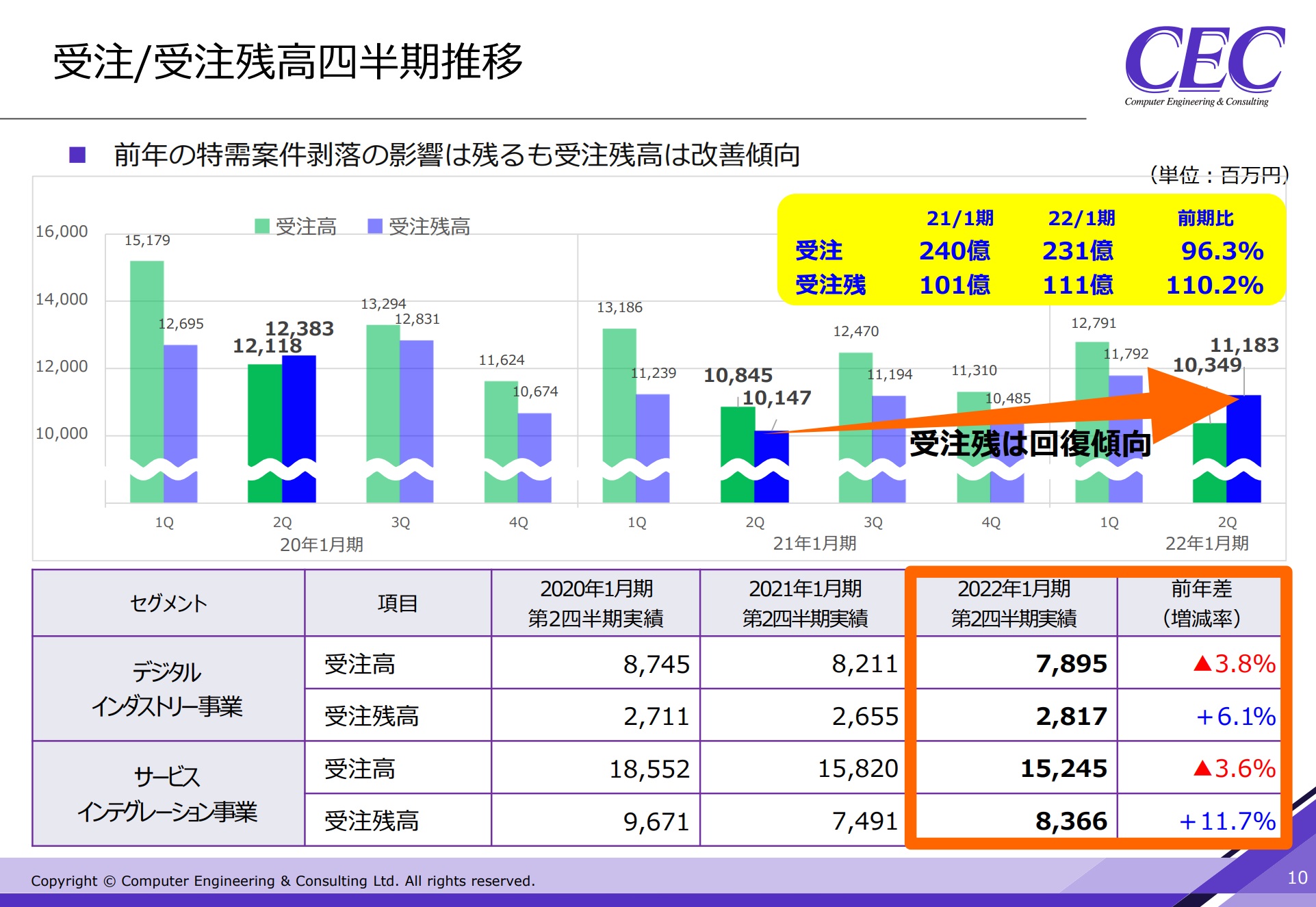This screenshot has height=907, width=1316.
Task: Click the 2020年1月期 第2四半期実績 column header
Action: [x=596, y=603]
